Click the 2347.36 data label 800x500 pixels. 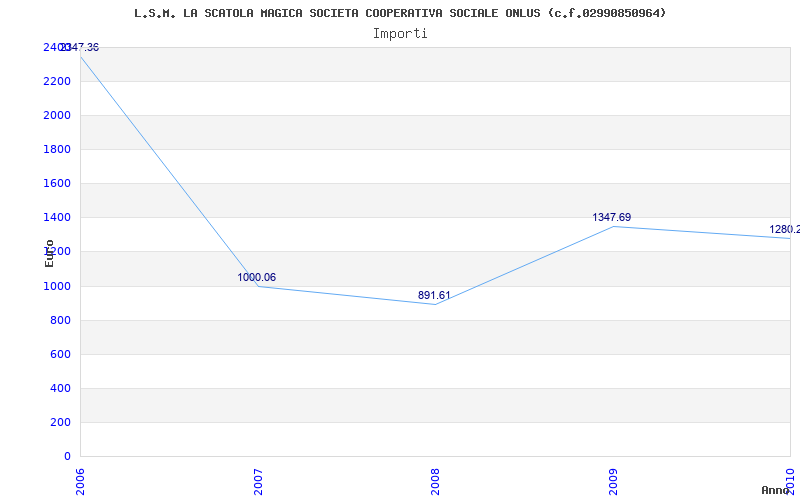click(x=80, y=47)
